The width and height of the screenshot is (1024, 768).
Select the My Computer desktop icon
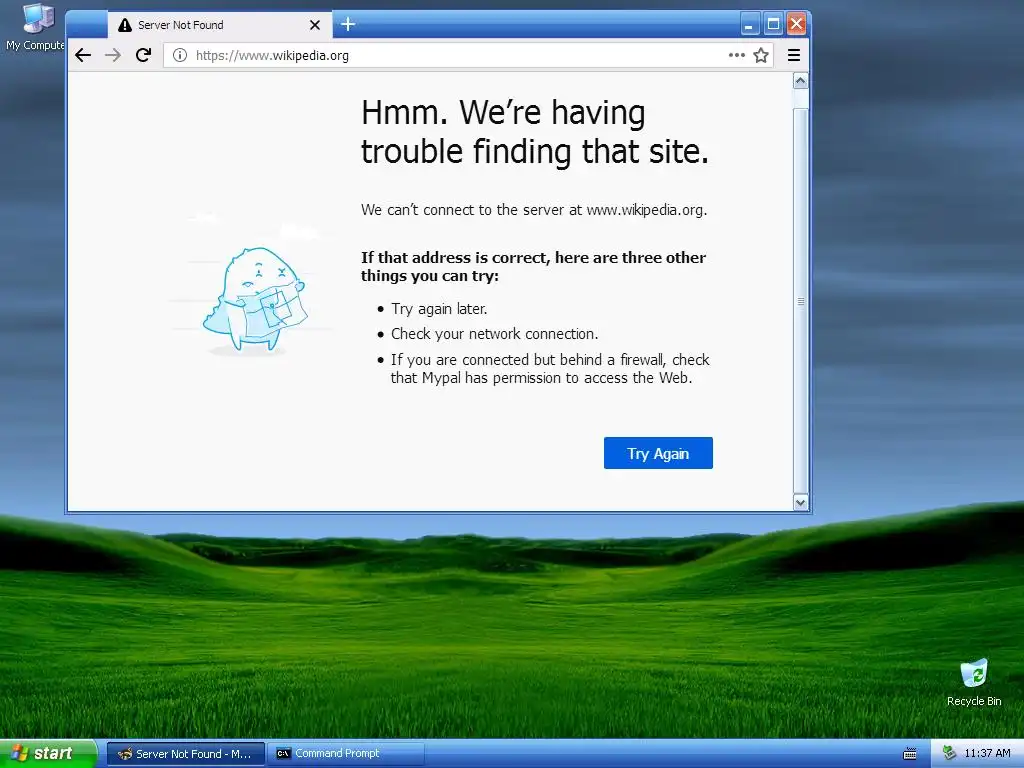(x=36, y=27)
